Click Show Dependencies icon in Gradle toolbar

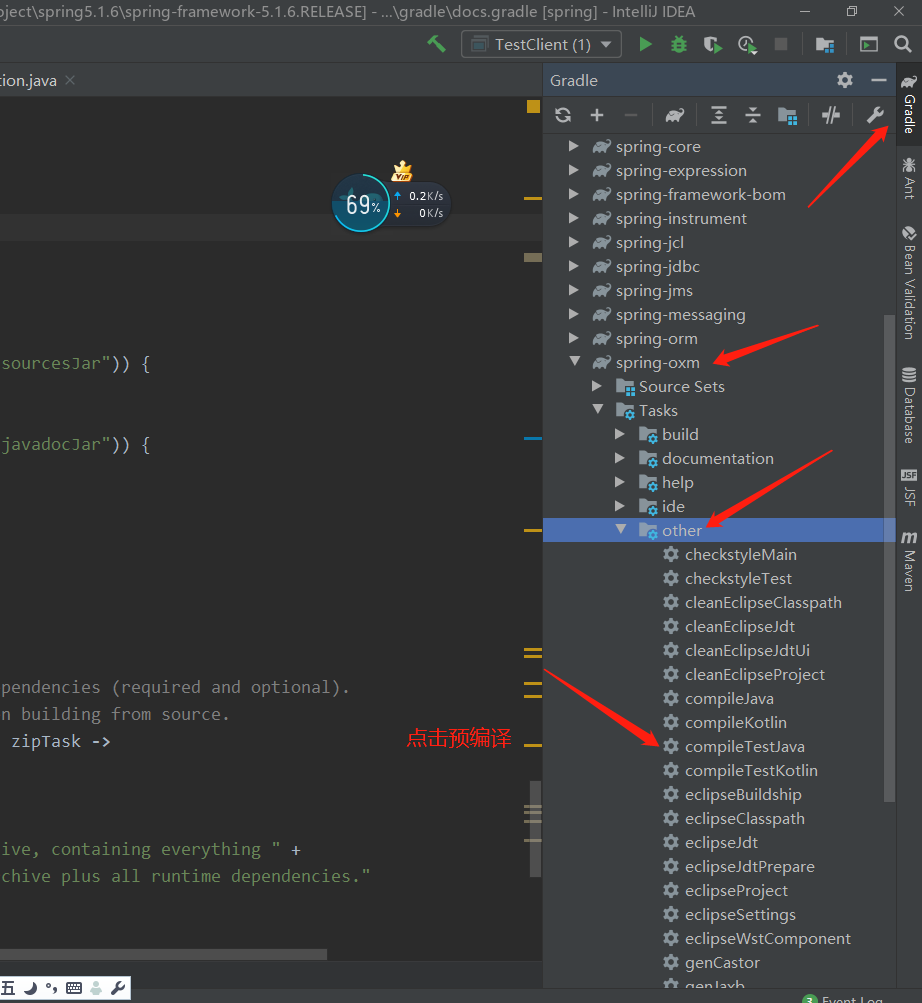787,116
